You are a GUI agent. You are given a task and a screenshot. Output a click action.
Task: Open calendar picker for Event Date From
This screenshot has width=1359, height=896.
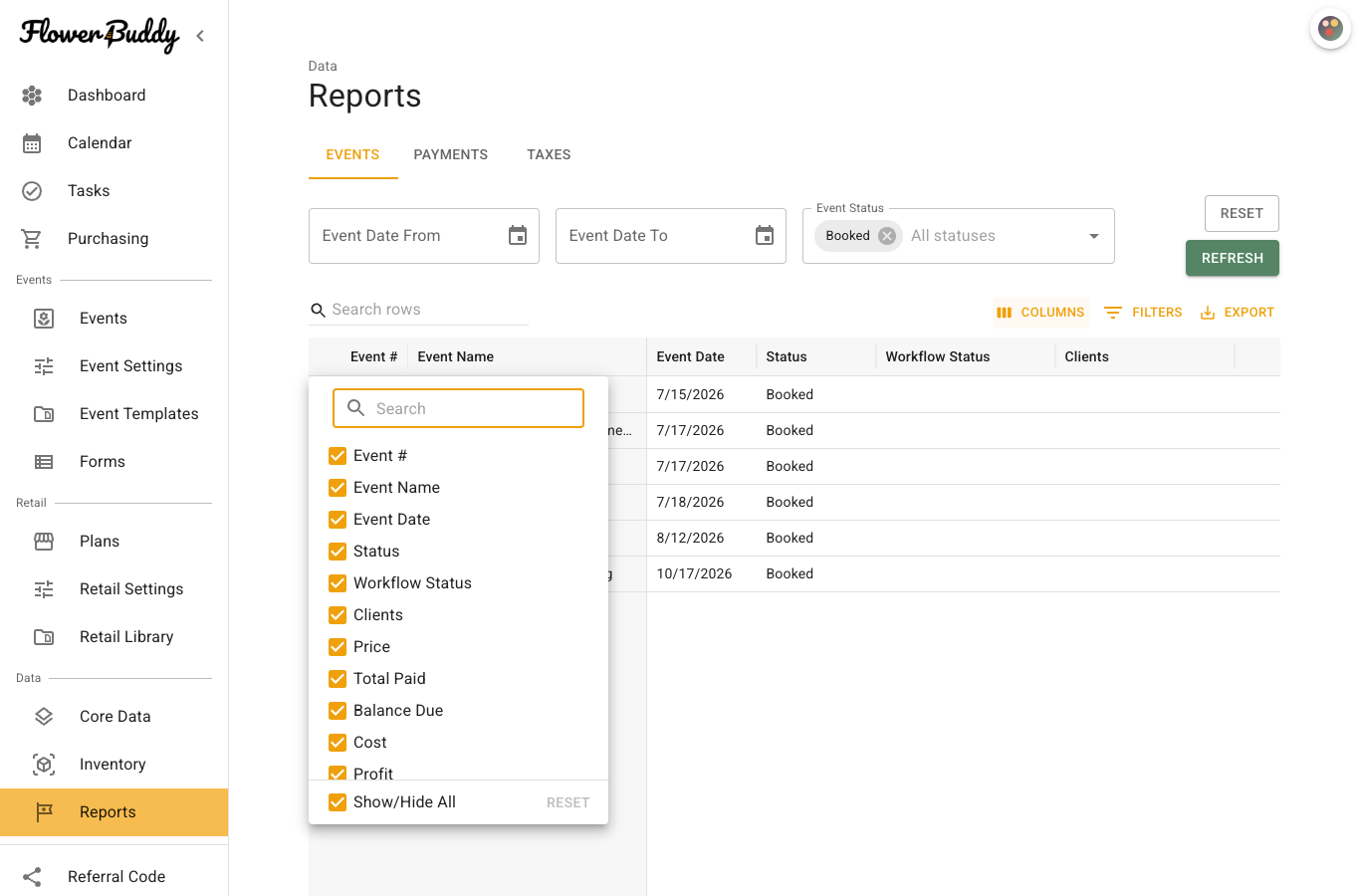click(x=518, y=236)
